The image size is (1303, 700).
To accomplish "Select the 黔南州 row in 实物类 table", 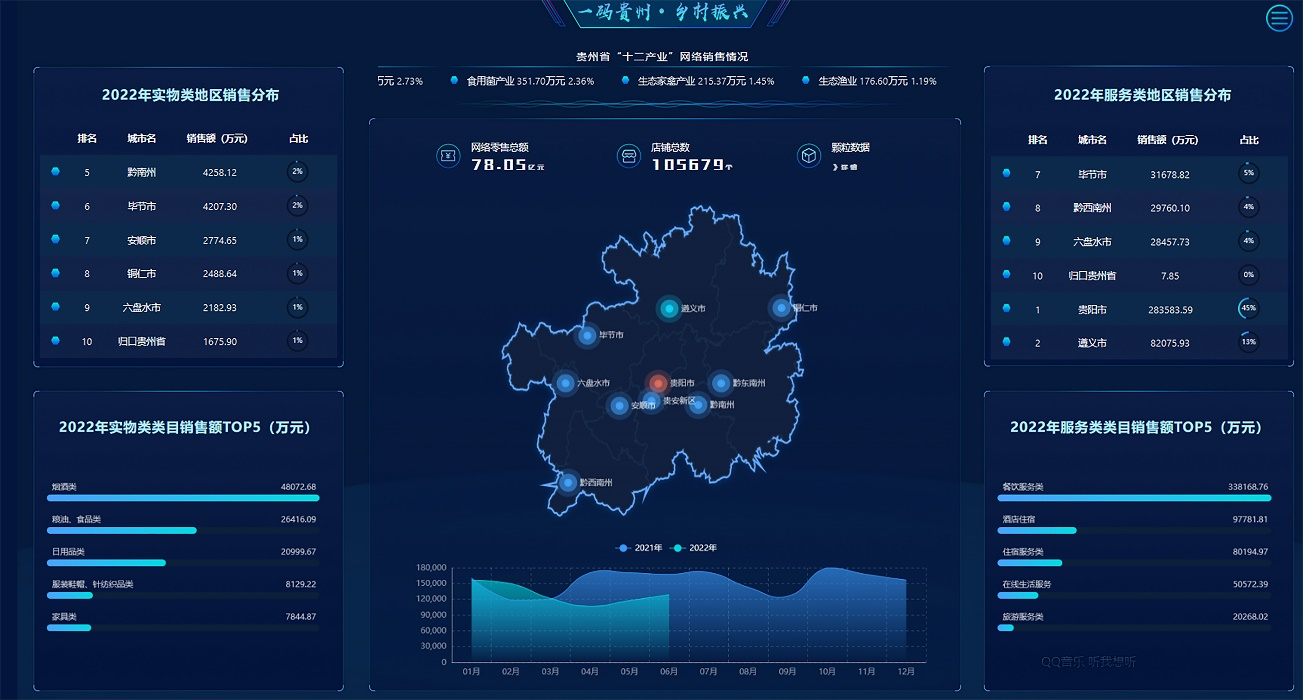I will (188, 172).
